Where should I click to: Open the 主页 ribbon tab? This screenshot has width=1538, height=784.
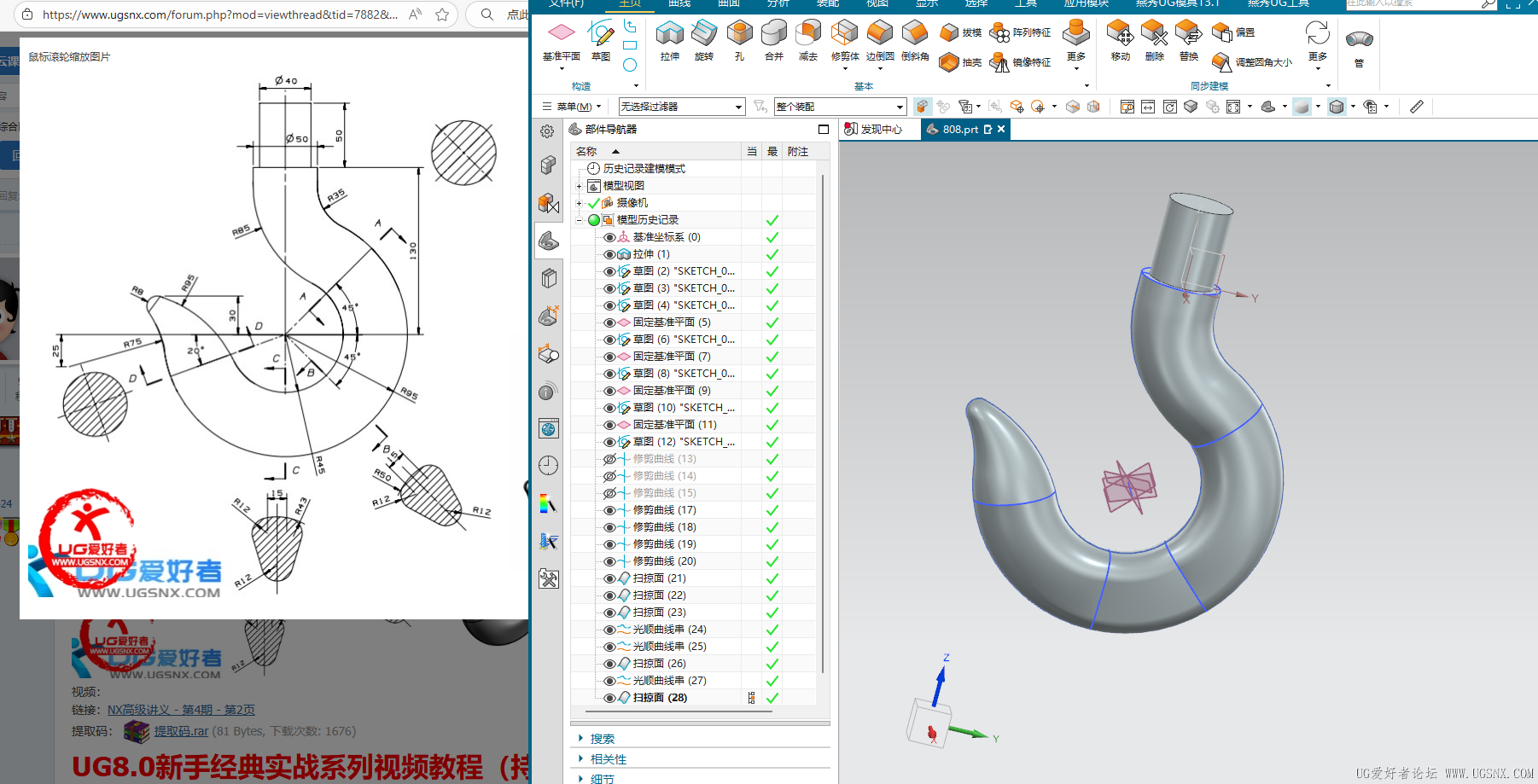(630, 3)
